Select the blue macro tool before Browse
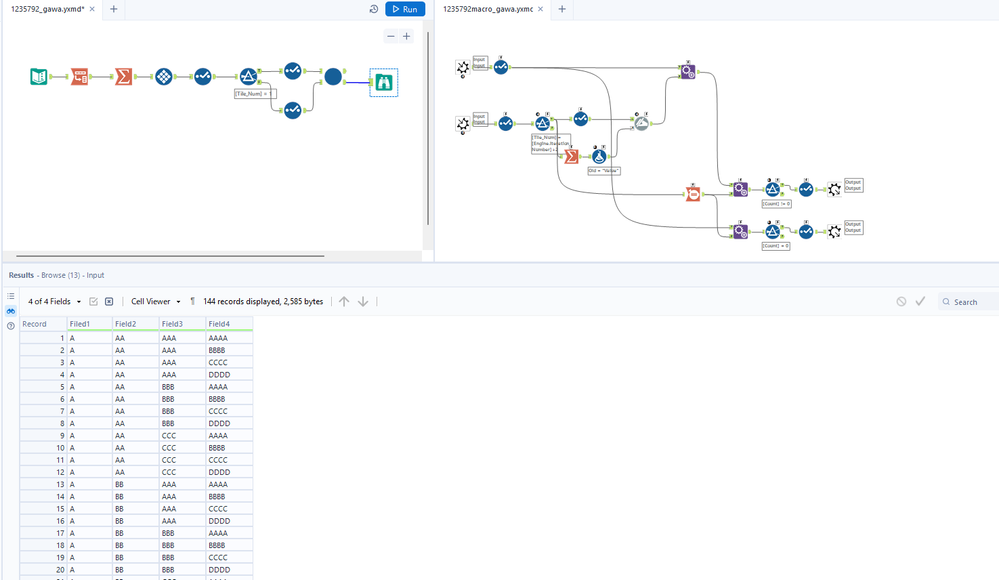Viewport: 999px width, 580px height. [333, 77]
